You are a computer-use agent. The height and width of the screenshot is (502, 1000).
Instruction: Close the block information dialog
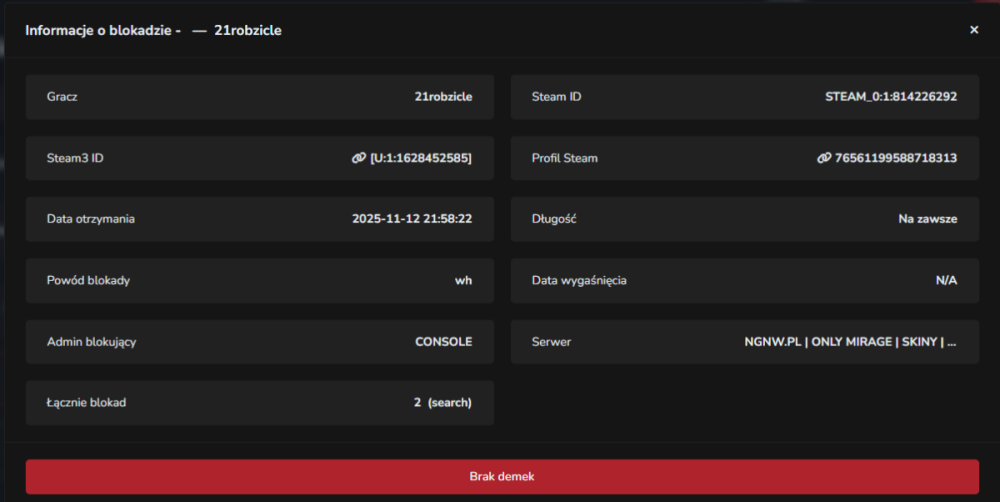(x=974, y=29)
